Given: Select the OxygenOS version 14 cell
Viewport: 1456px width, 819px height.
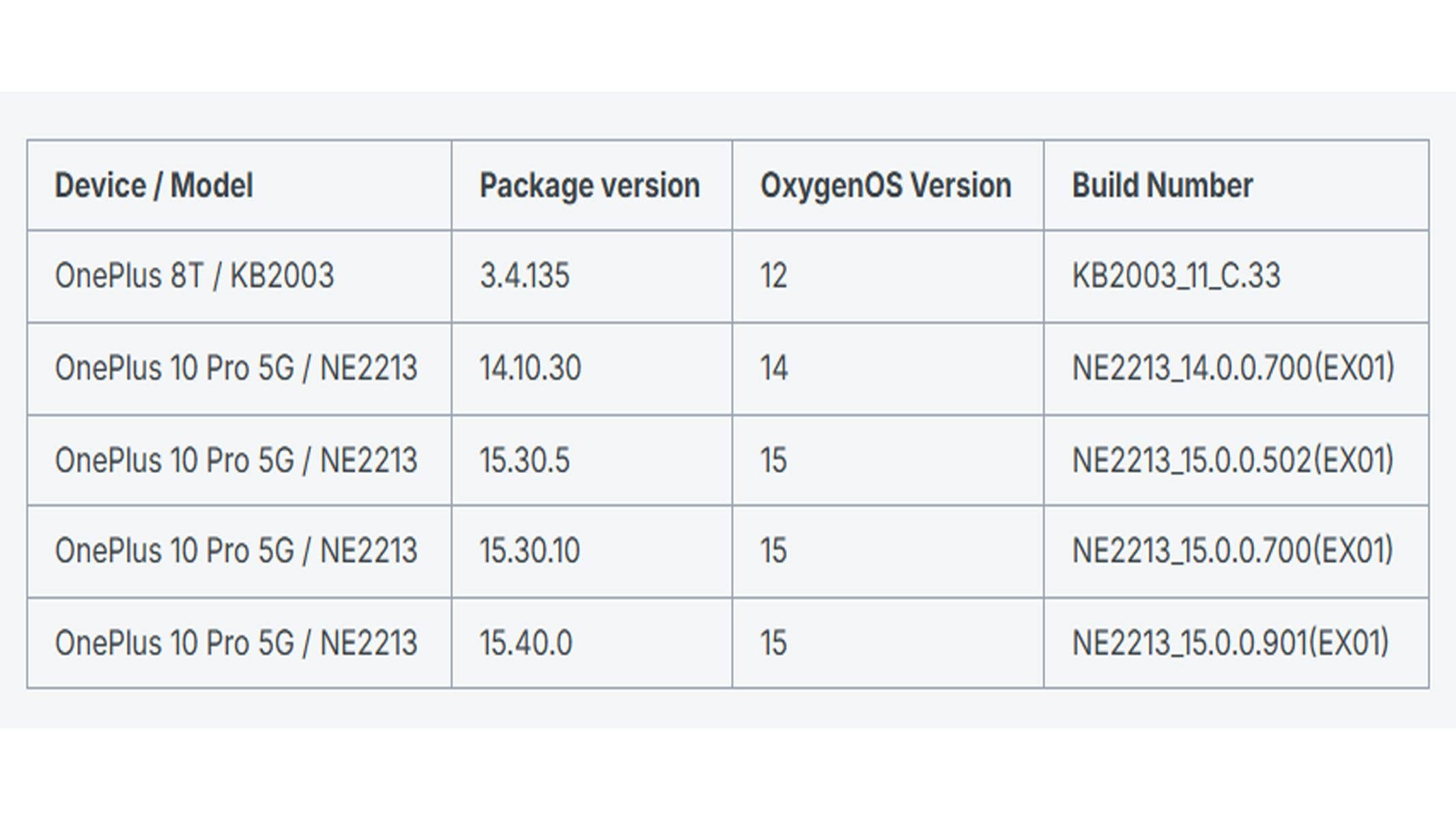Looking at the screenshot, I should 774,369.
